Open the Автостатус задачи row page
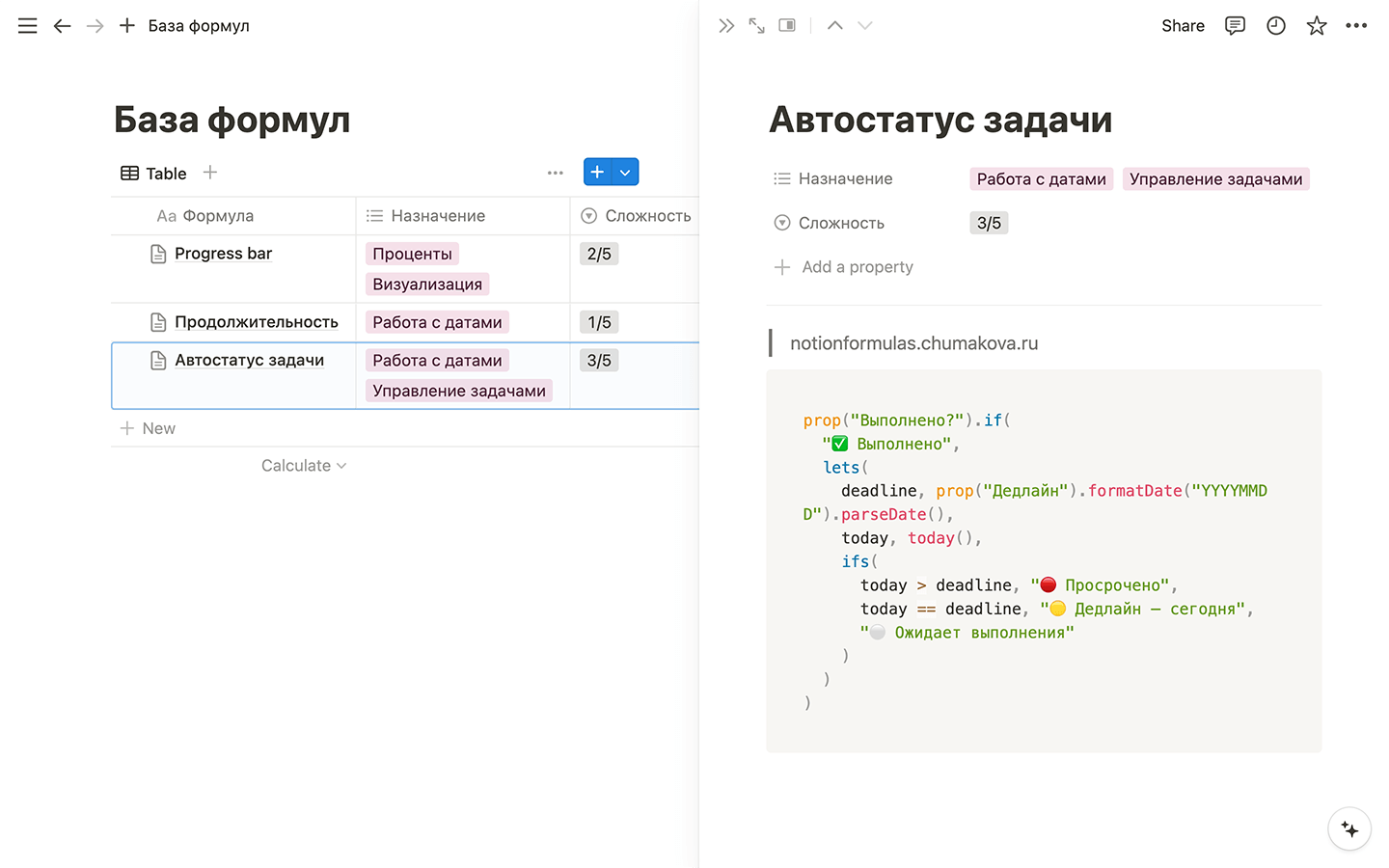The image size is (1389, 868). coord(249,360)
